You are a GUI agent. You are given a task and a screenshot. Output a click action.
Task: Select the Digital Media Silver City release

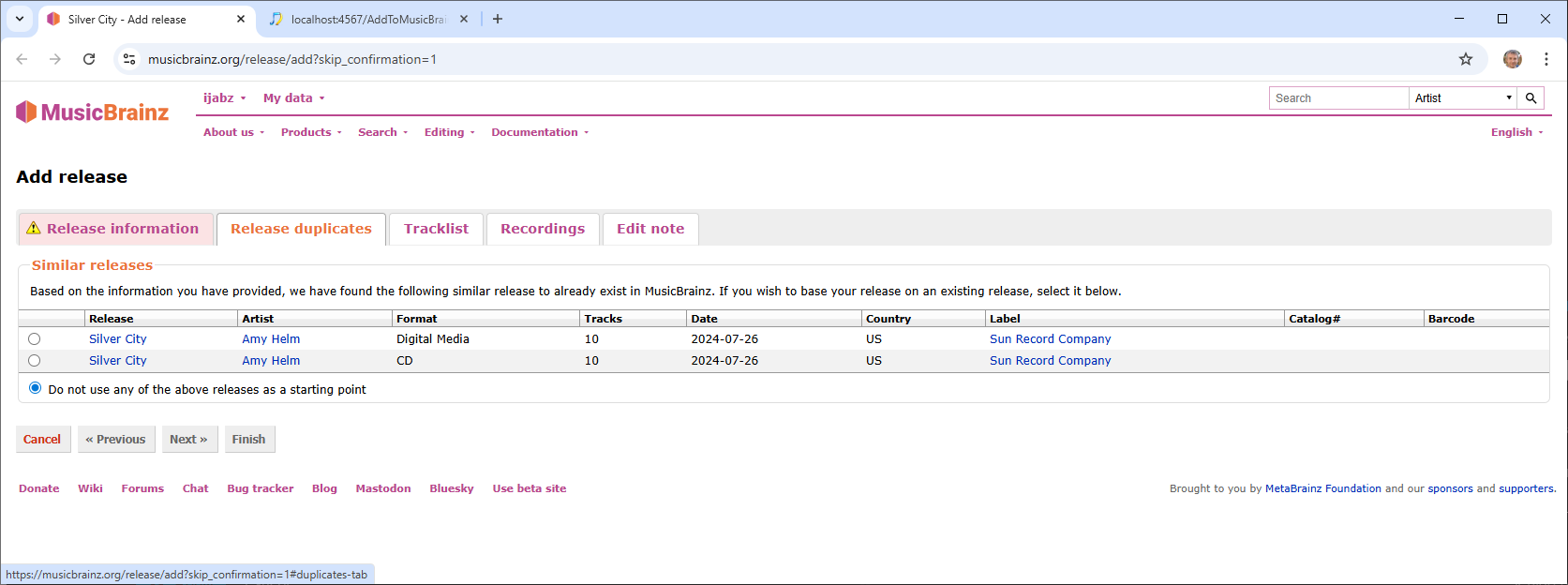tap(35, 339)
